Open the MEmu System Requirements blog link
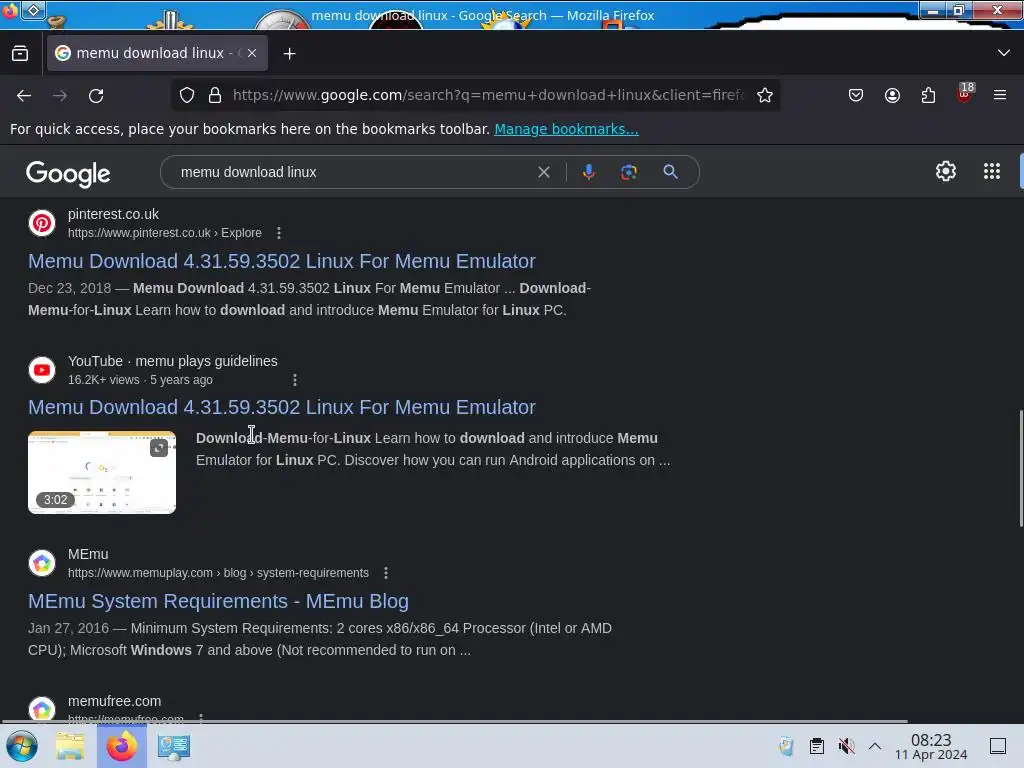 (218, 601)
